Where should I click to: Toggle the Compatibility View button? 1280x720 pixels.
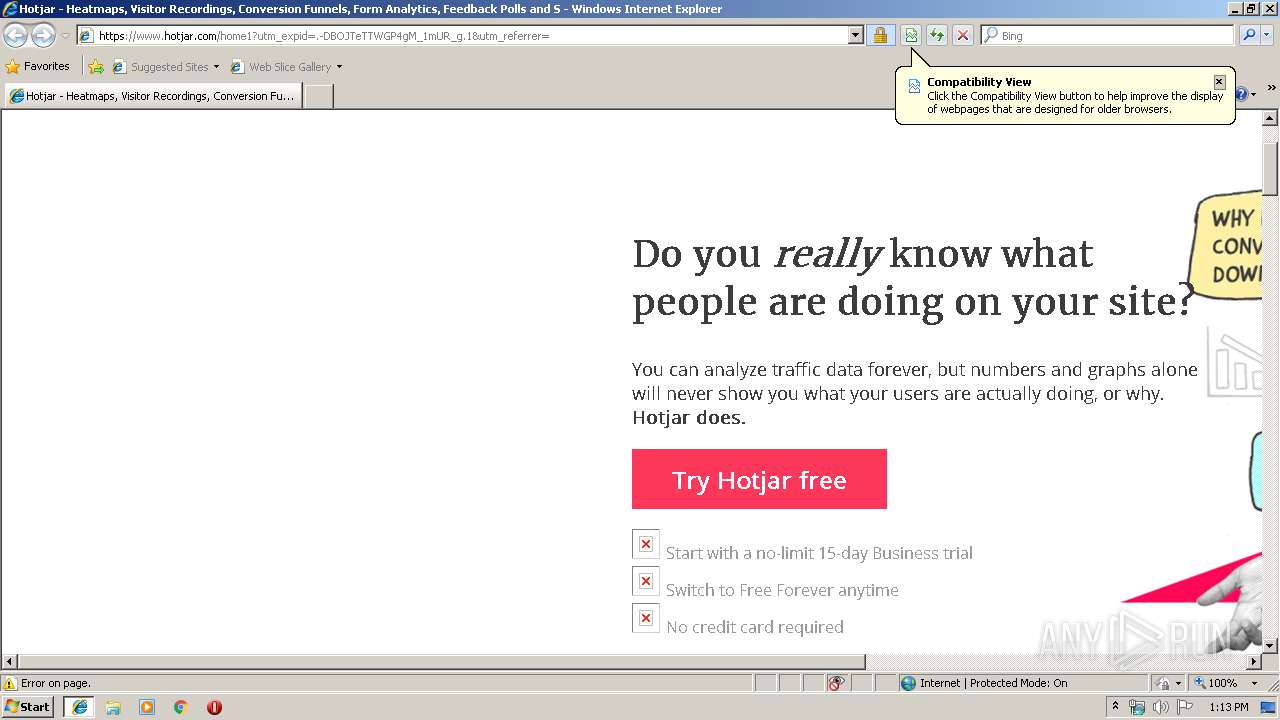(x=911, y=36)
